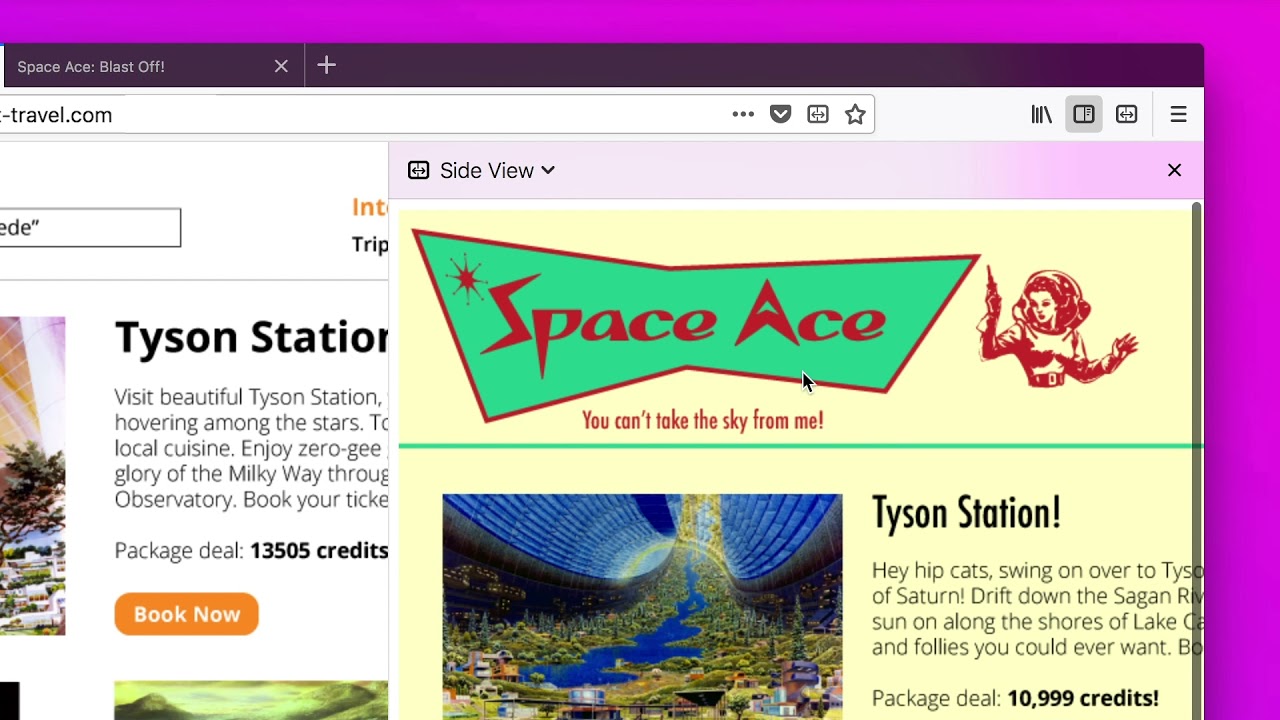Click the Book Now button

tap(186, 614)
